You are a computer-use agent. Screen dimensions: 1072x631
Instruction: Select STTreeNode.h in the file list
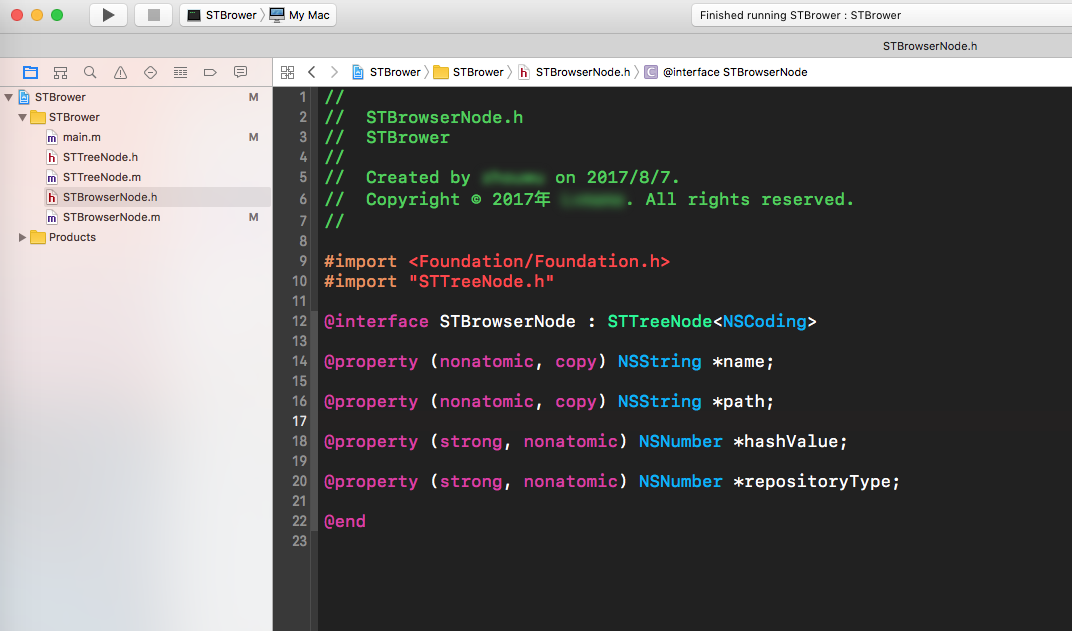coord(100,157)
